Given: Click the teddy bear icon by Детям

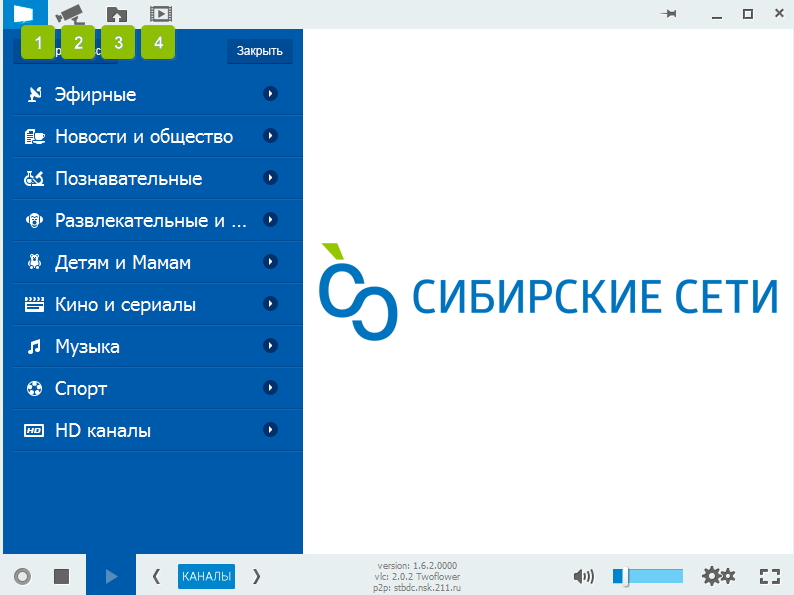Looking at the screenshot, I should [34, 262].
